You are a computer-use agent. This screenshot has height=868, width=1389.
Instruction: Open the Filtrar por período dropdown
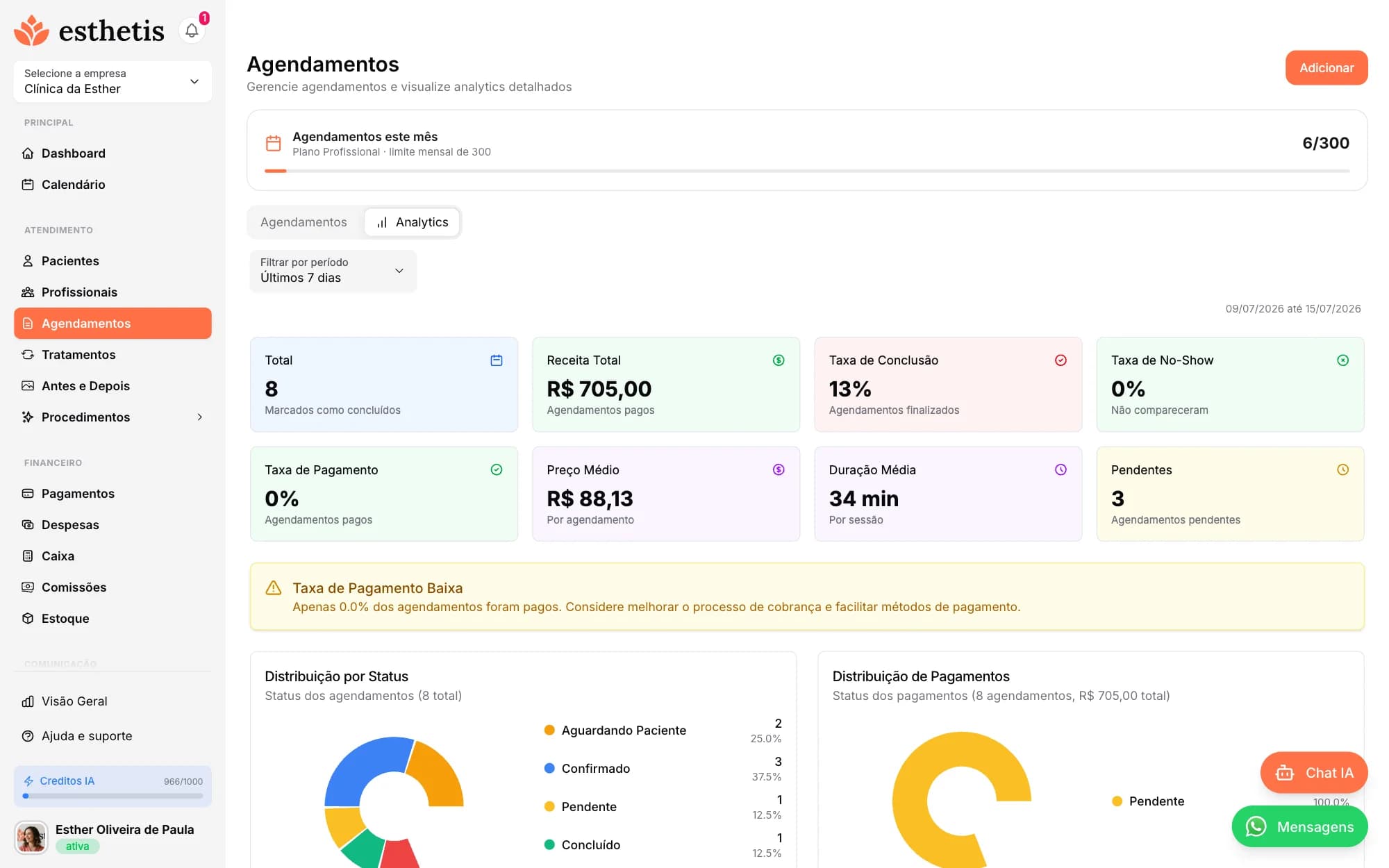coord(333,271)
